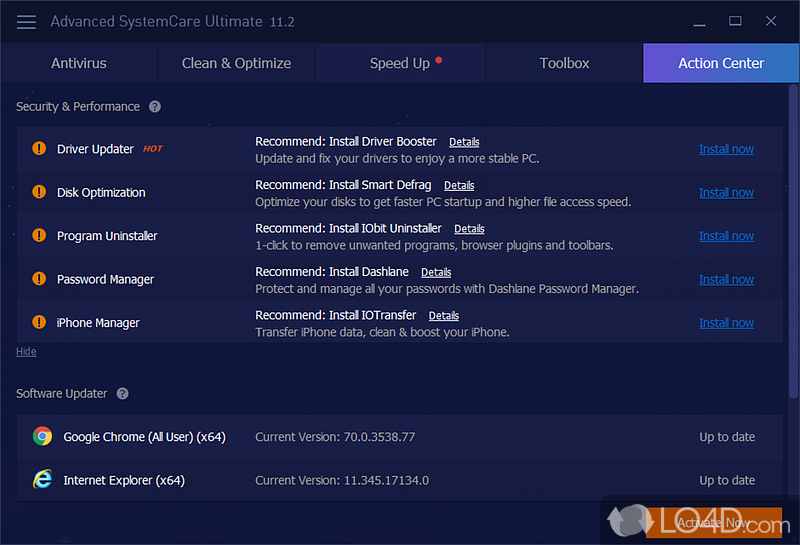Click Recommend: Install Smart Defrag text
800x545 pixels.
pyautogui.click(x=343, y=185)
